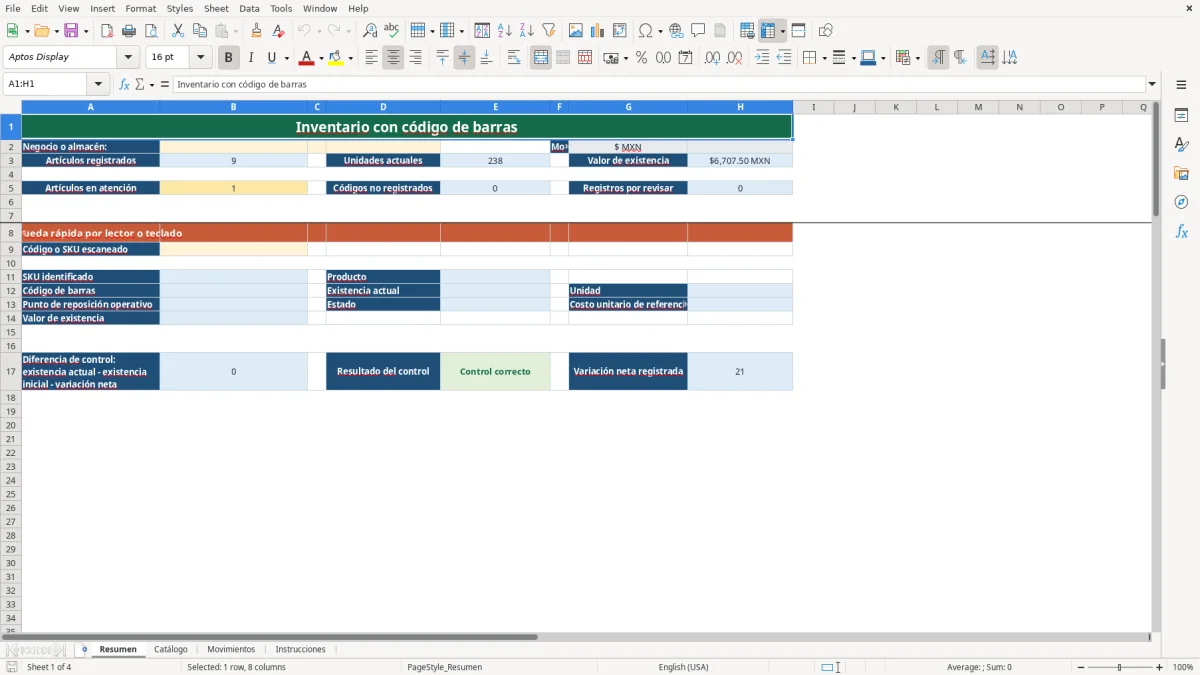Viewport: 1200px width, 675px height.
Task: Click the zoom in plus button
Action: pyautogui.click(x=1160, y=667)
